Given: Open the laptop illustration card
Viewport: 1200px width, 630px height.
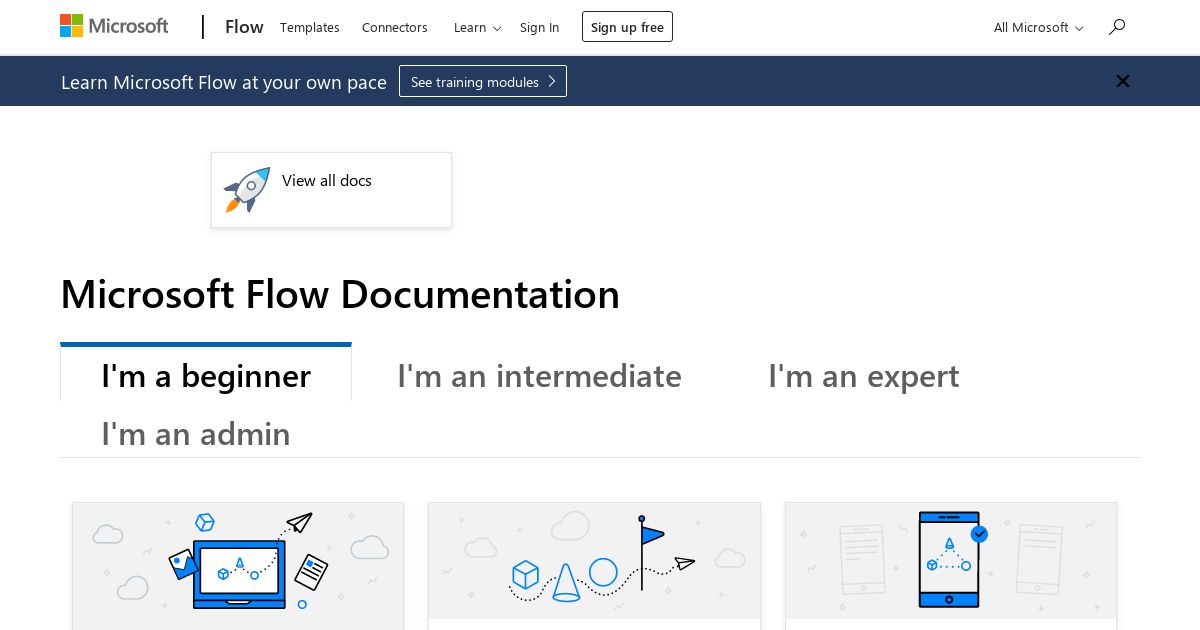Looking at the screenshot, I should [238, 565].
